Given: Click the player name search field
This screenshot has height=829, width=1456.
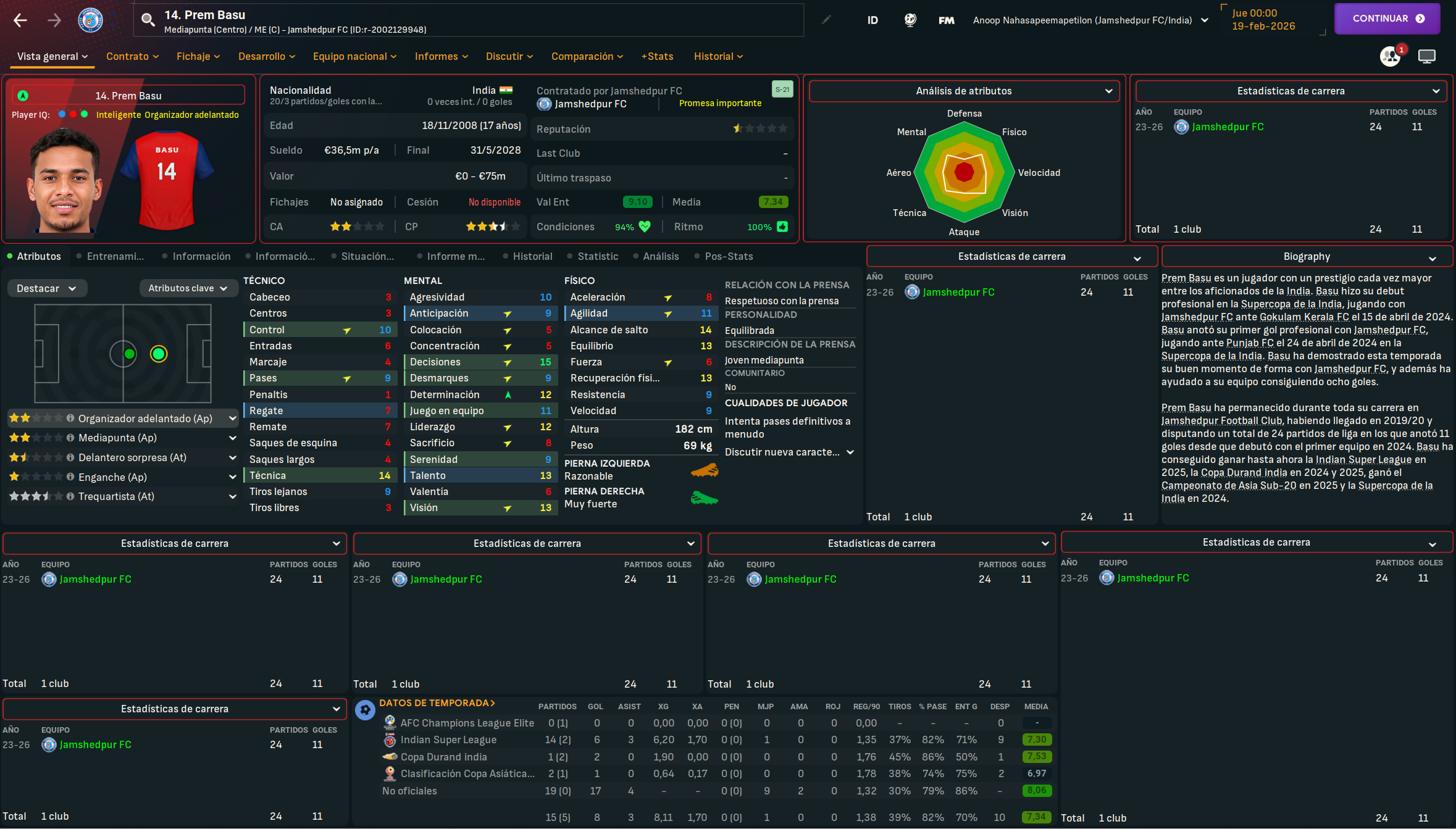Looking at the screenshot, I should [469, 20].
